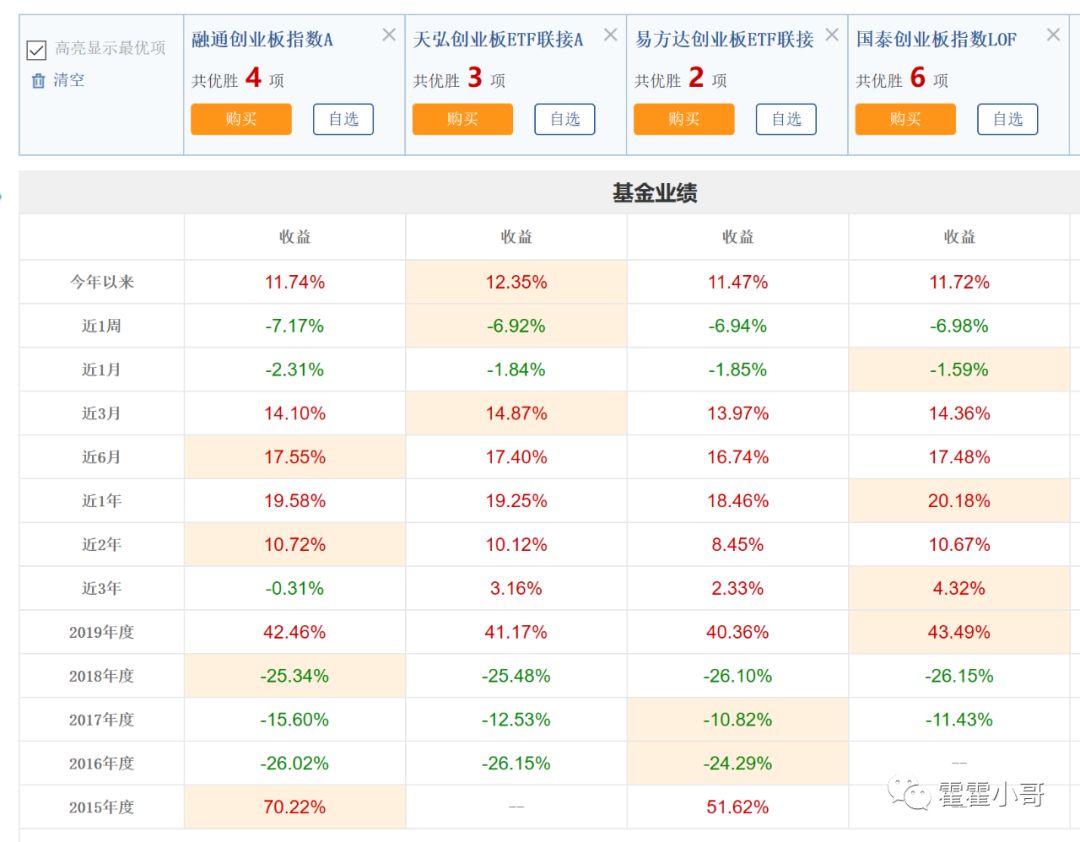This screenshot has height=842, width=1080.
Task: Open the 国泰创业板指数LOF fund name link
Action: point(936,40)
